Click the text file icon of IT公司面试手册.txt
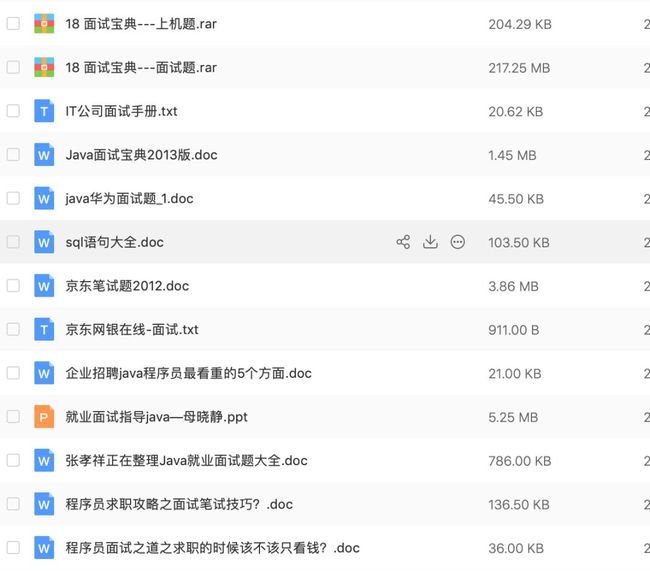The width and height of the screenshot is (650, 571). (44, 111)
